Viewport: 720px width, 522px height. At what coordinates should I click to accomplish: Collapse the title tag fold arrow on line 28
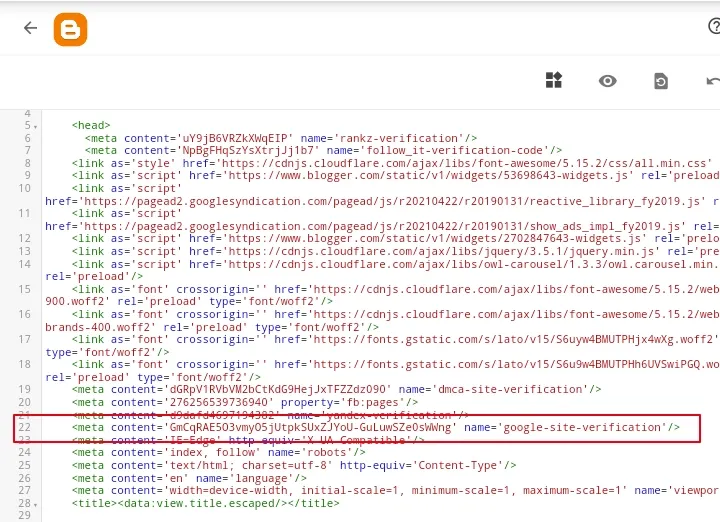point(35,505)
